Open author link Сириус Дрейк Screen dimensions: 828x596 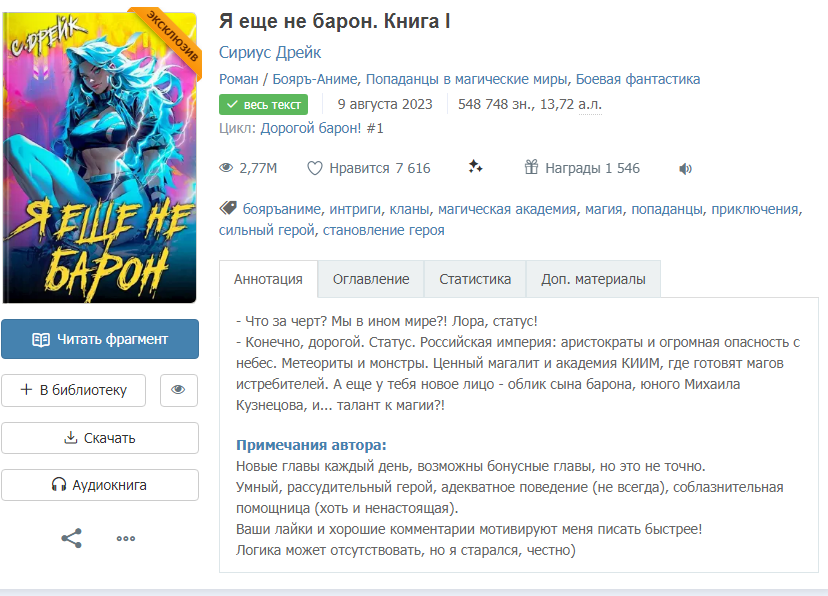click(270, 52)
